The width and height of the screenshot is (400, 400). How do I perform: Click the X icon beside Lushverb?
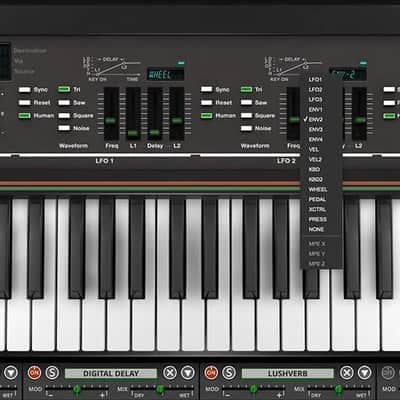coord(347,372)
